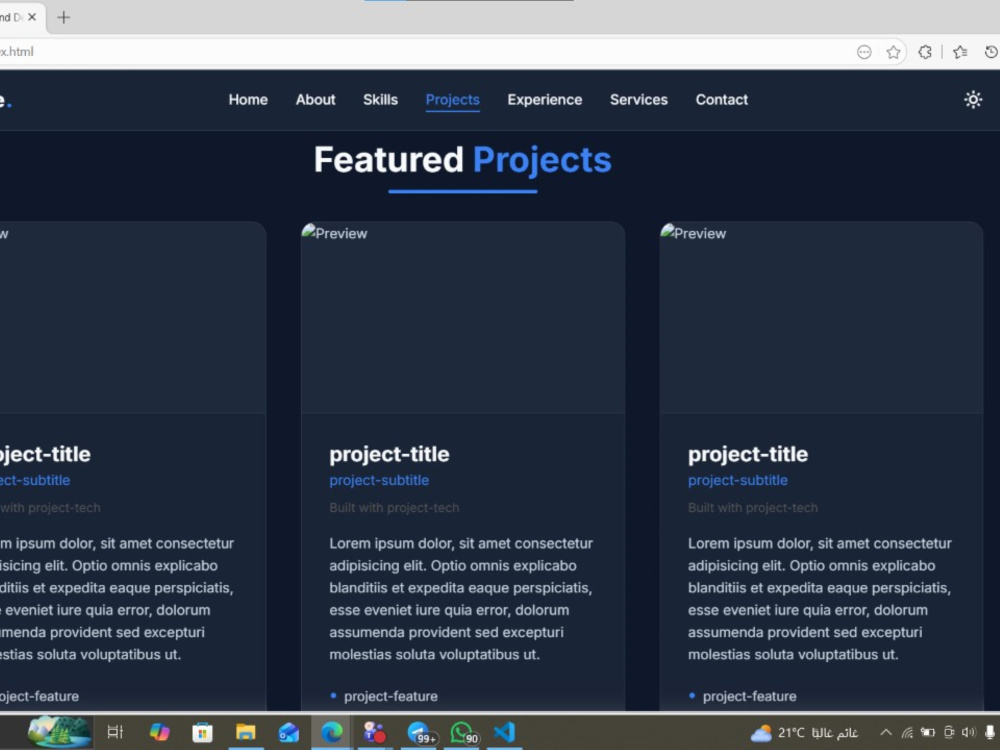Open the Windows widgets landscape icon

click(x=59, y=732)
